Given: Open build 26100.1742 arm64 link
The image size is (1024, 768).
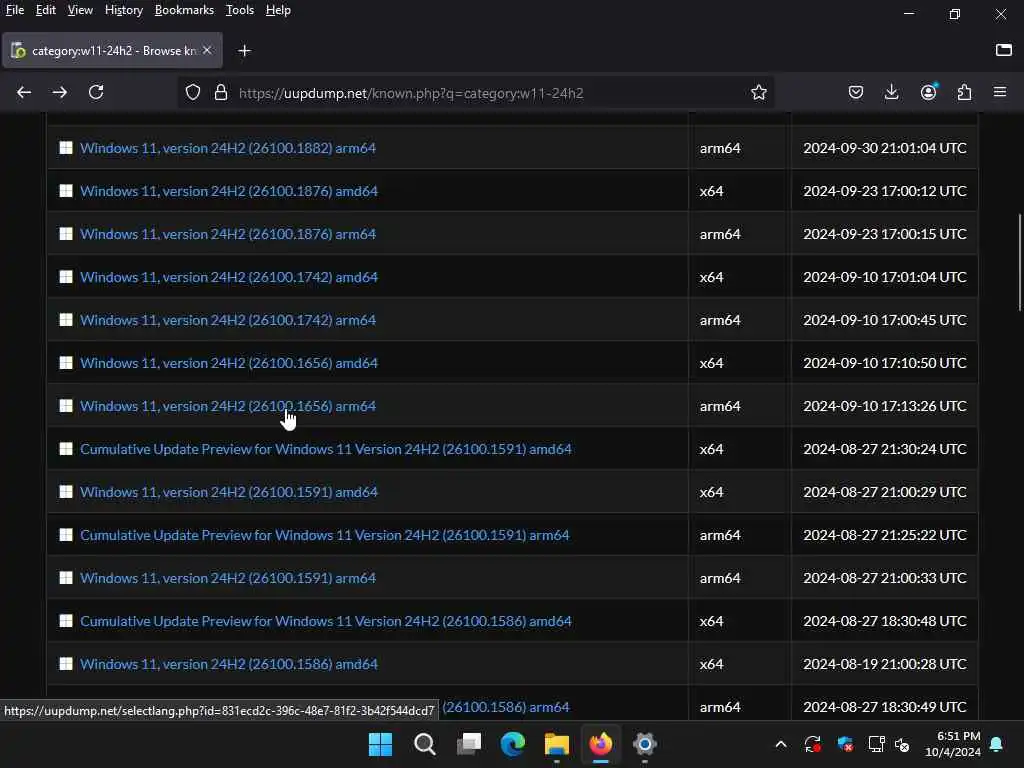Looking at the screenshot, I should 228,320.
